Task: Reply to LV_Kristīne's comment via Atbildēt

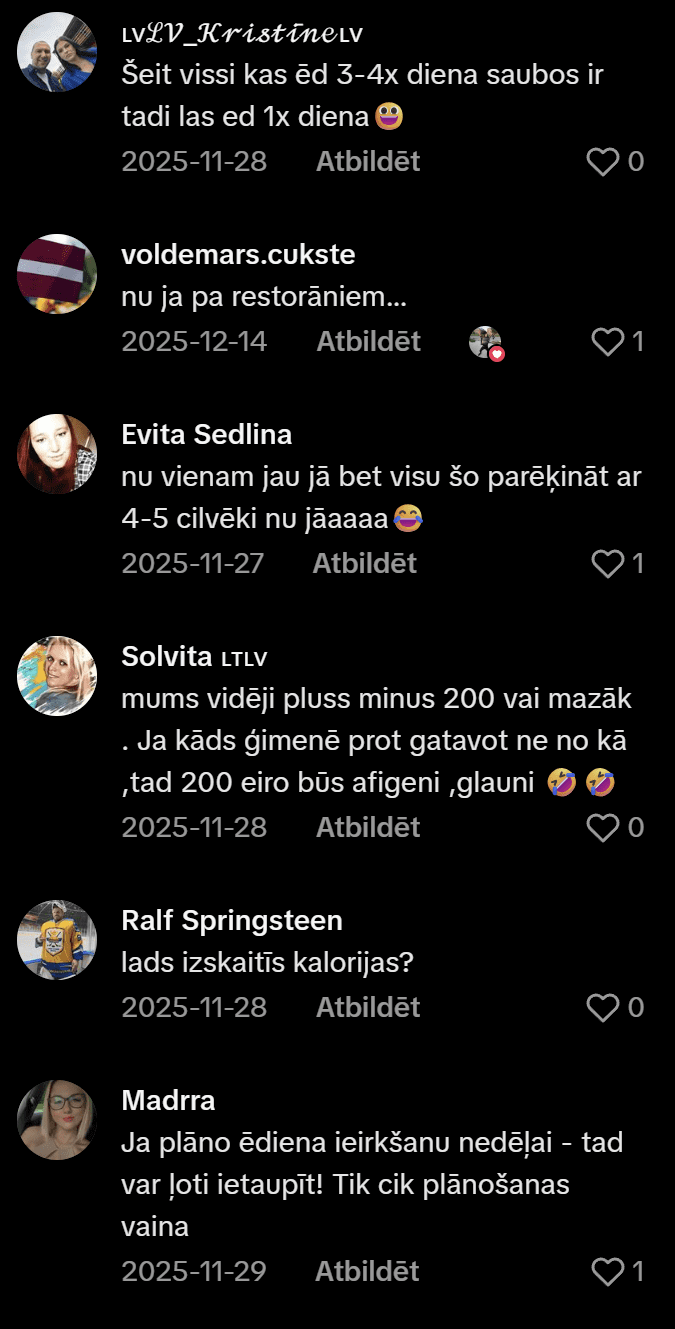Action: [x=368, y=162]
